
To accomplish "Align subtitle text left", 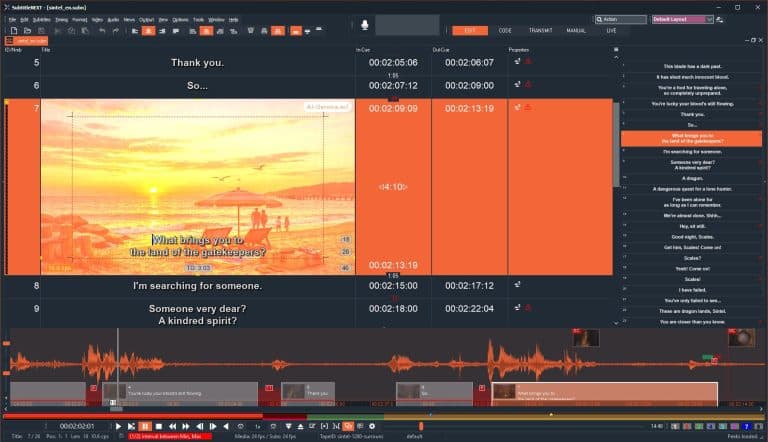I will [135, 31].
